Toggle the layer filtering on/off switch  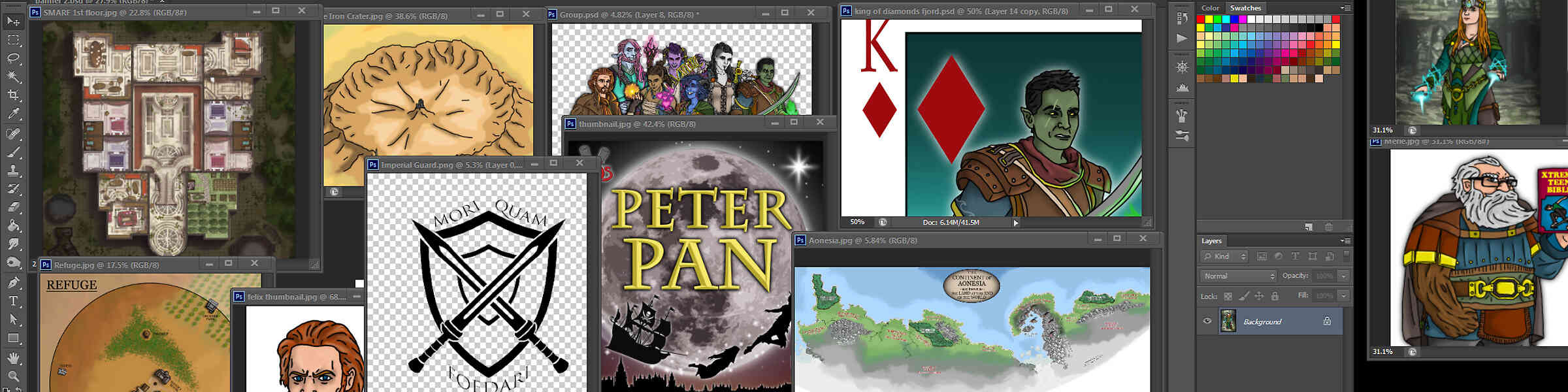click(x=1347, y=255)
